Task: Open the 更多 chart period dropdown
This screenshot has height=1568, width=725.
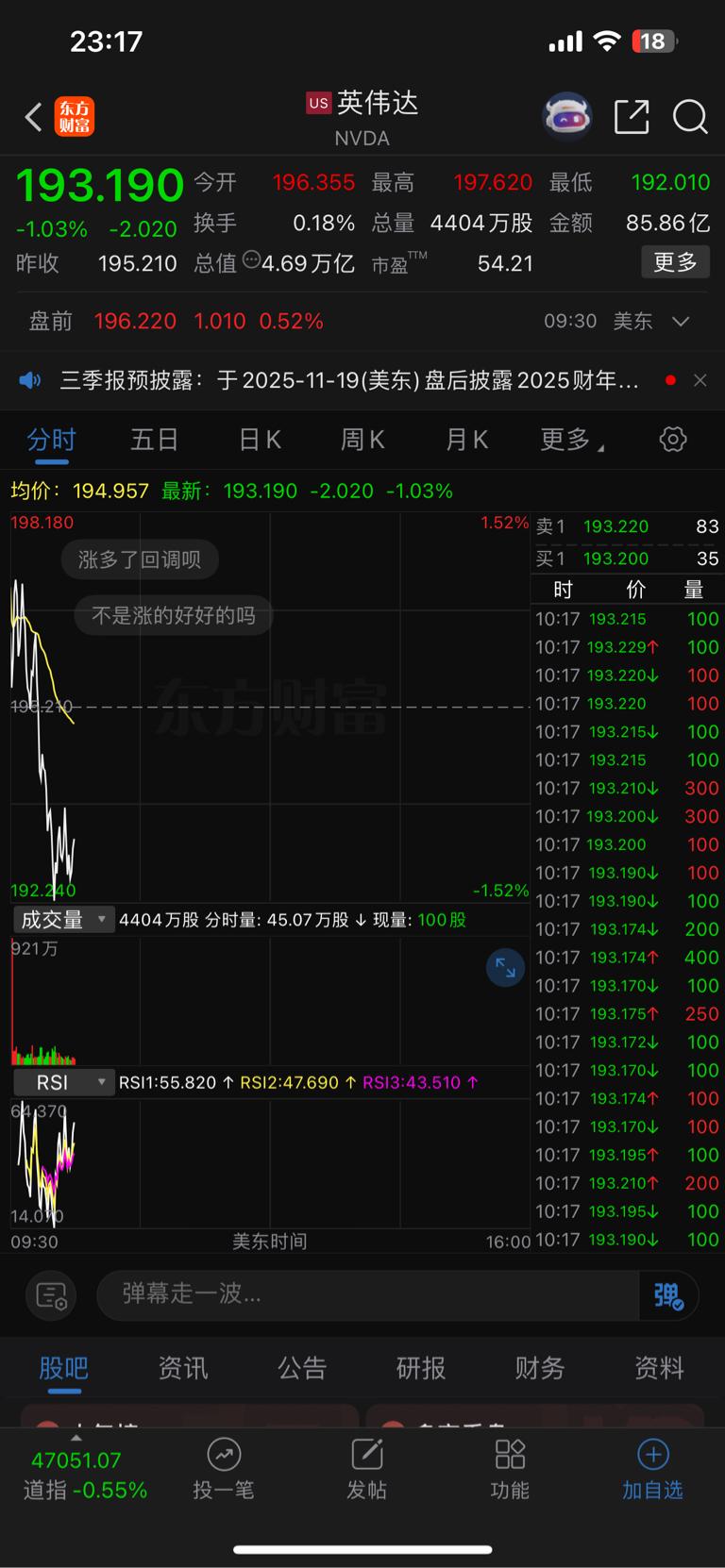Action: 572,440
